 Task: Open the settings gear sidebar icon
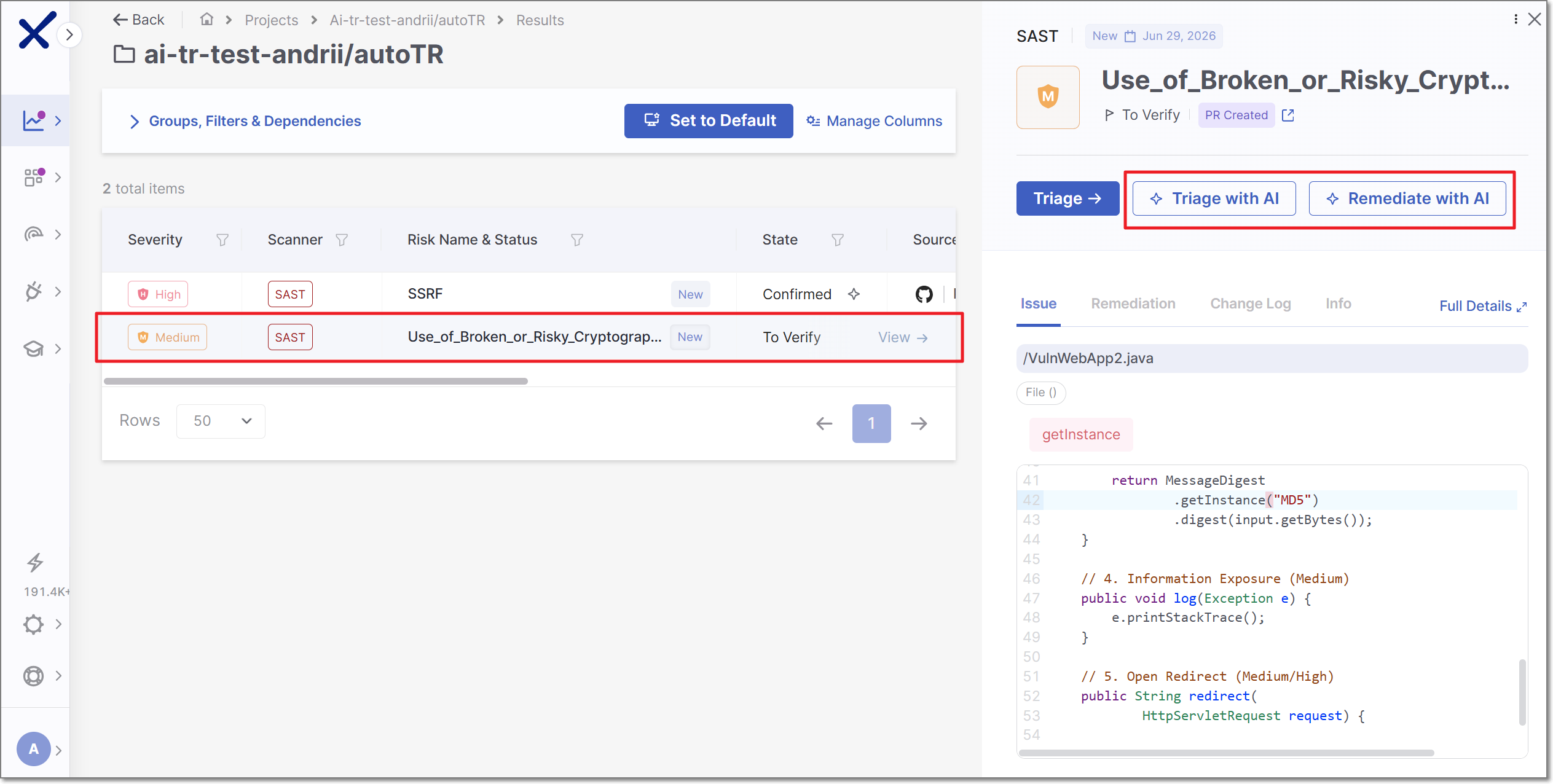[x=34, y=624]
